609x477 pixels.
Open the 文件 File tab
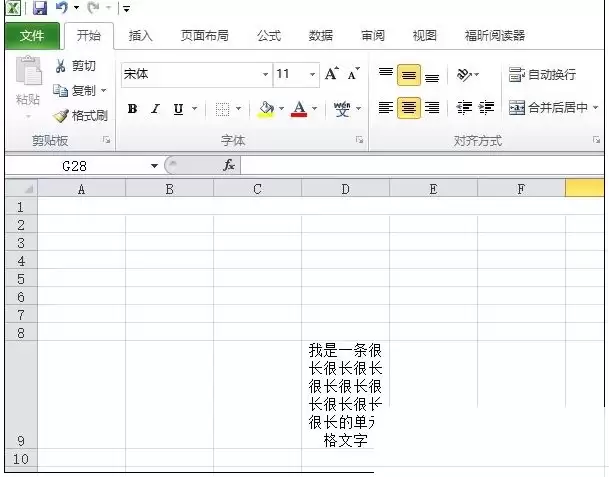click(32, 36)
